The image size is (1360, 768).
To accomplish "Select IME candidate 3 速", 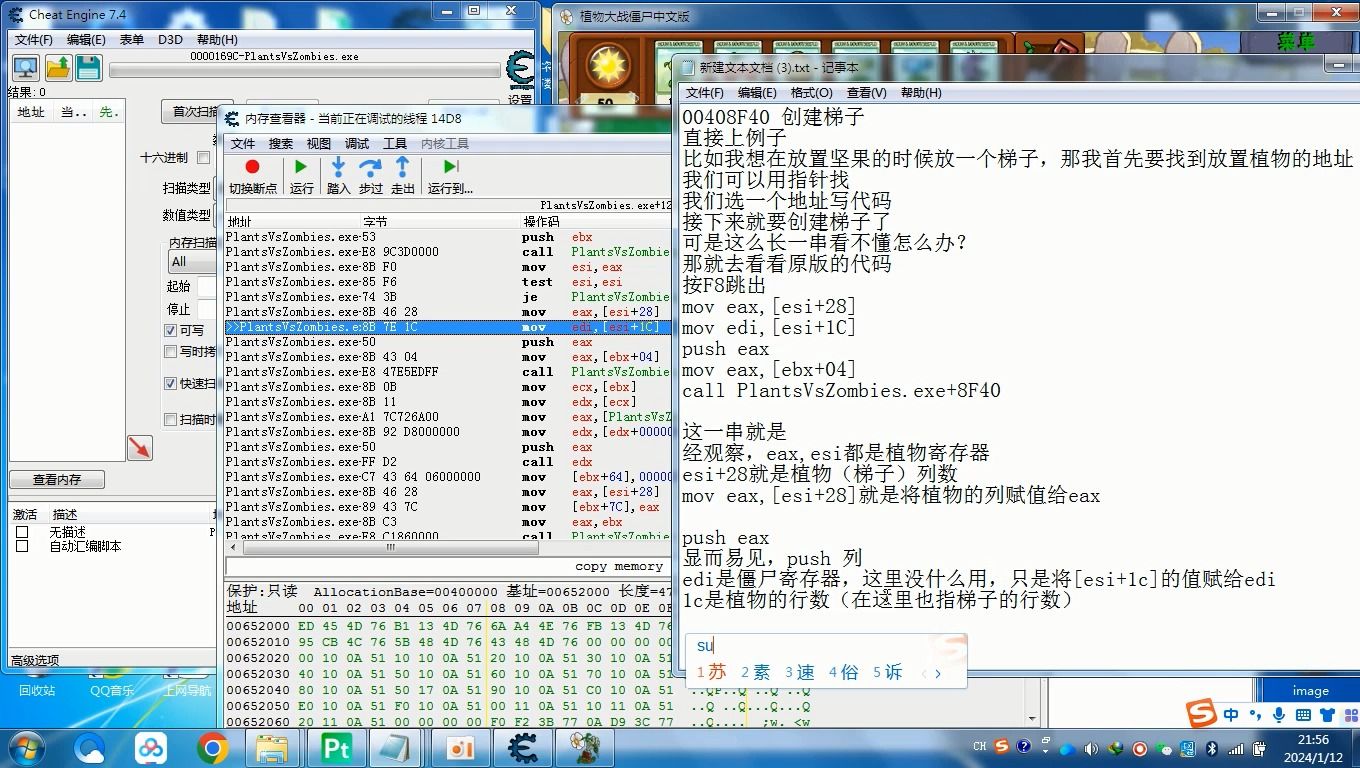I will pos(800,673).
